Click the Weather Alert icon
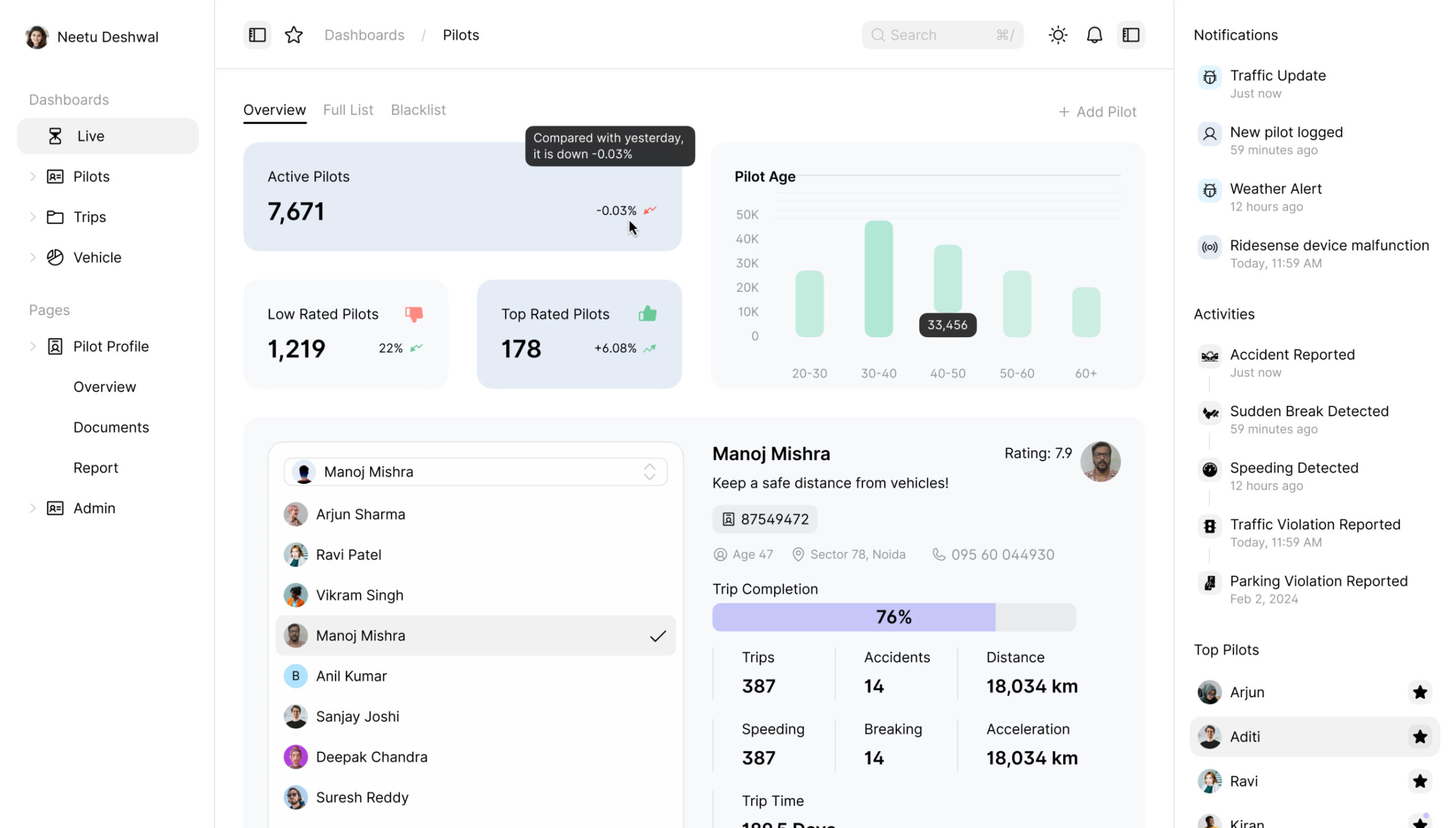This screenshot has width=1456, height=828. pos(1210,190)
